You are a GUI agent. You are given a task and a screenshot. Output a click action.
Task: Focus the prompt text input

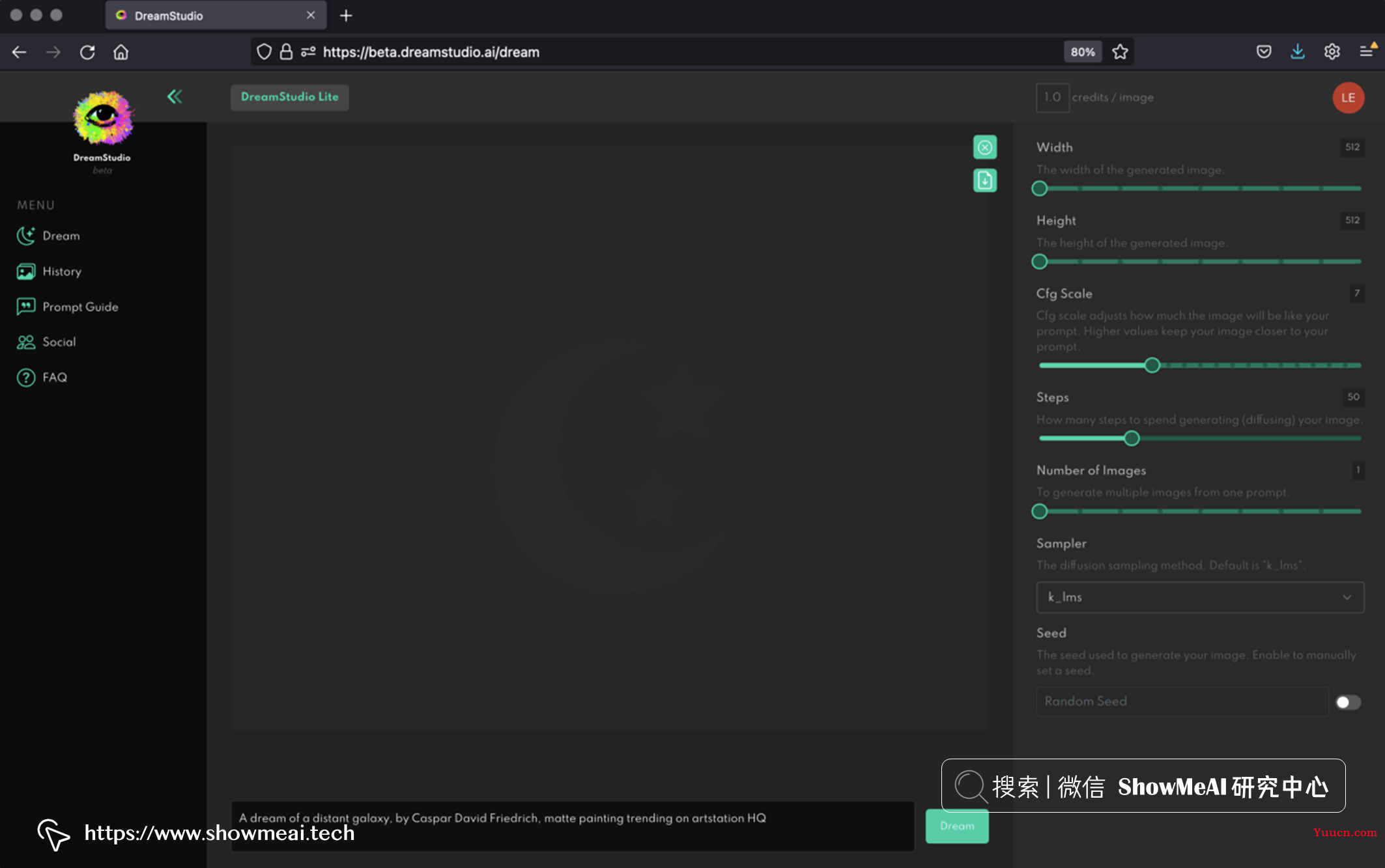(x=573, y=826)
